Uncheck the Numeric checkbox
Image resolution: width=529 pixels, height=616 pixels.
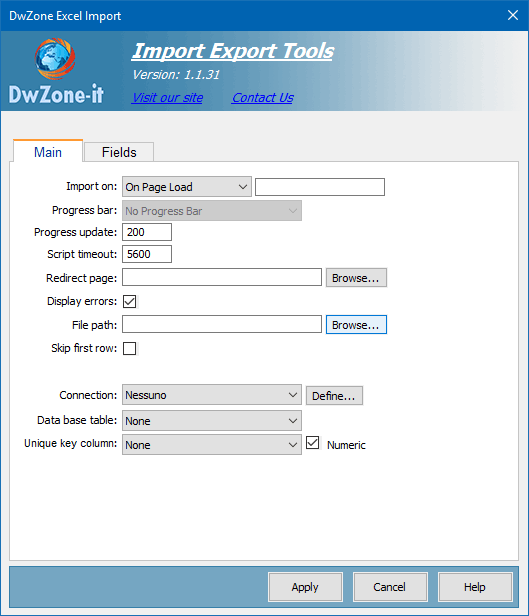click(313, 443)
